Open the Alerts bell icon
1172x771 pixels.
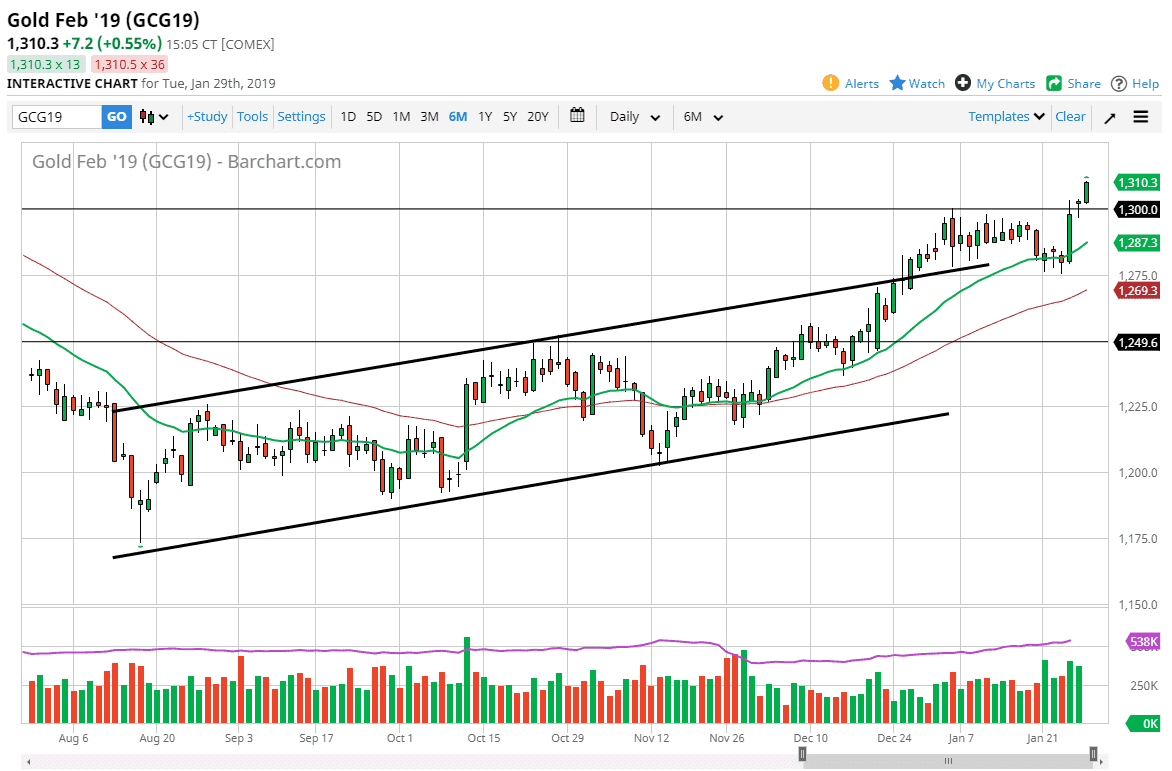[x=830, y=83]
